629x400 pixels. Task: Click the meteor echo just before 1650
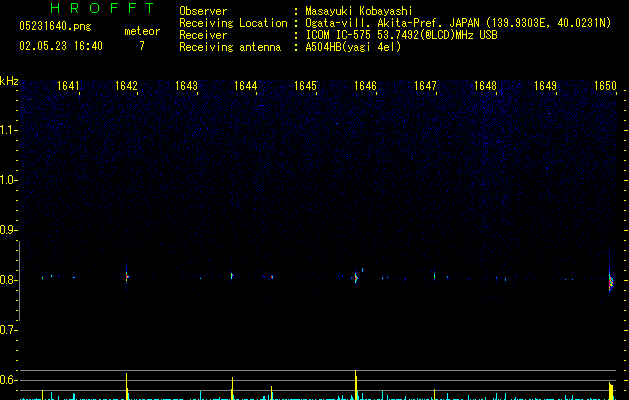pos(611,281)
